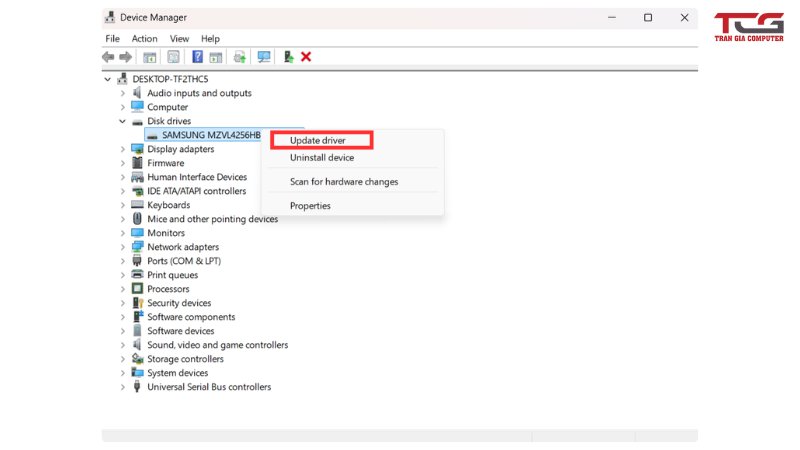The image size is (800, 450).
Task: Select the Human Interface Devices item
Action: coord(197,177)
